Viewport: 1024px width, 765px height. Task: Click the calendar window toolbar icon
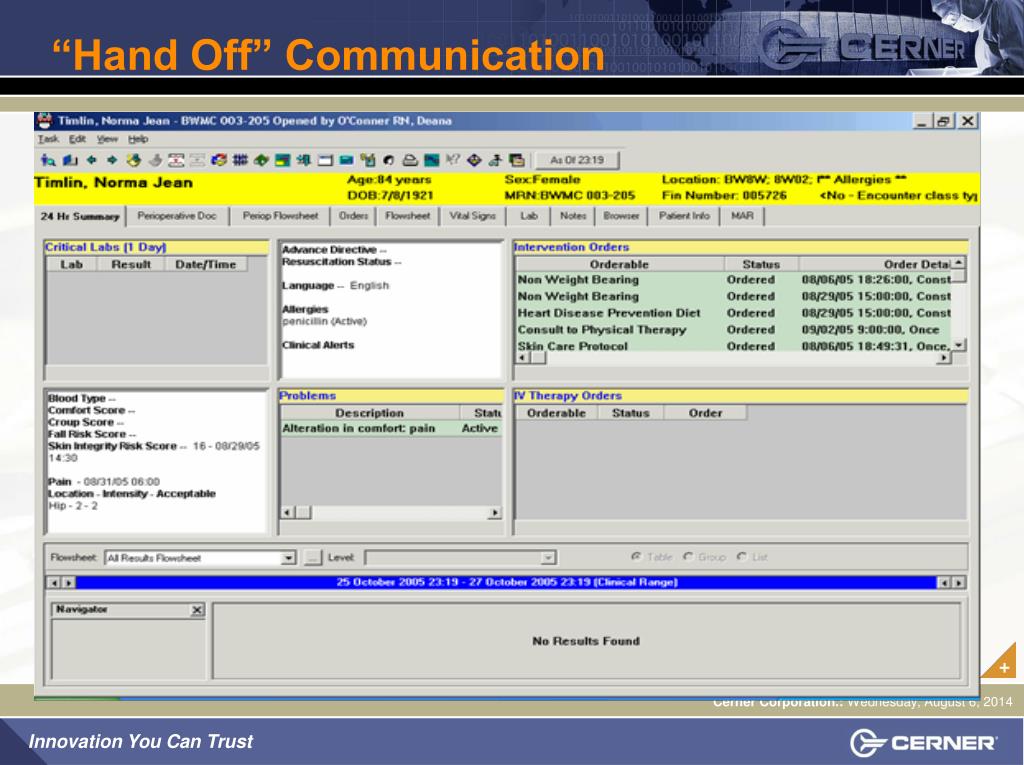[325, 160]
